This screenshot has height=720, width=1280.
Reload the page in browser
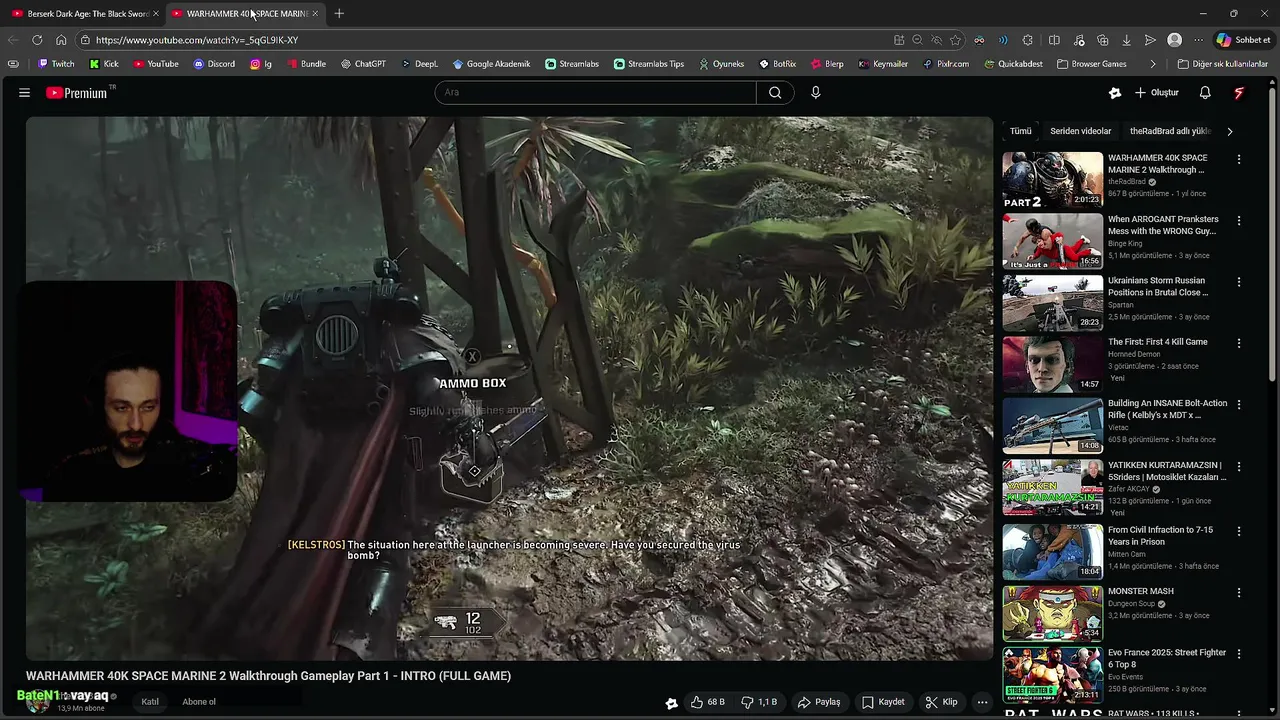[37, 40]
